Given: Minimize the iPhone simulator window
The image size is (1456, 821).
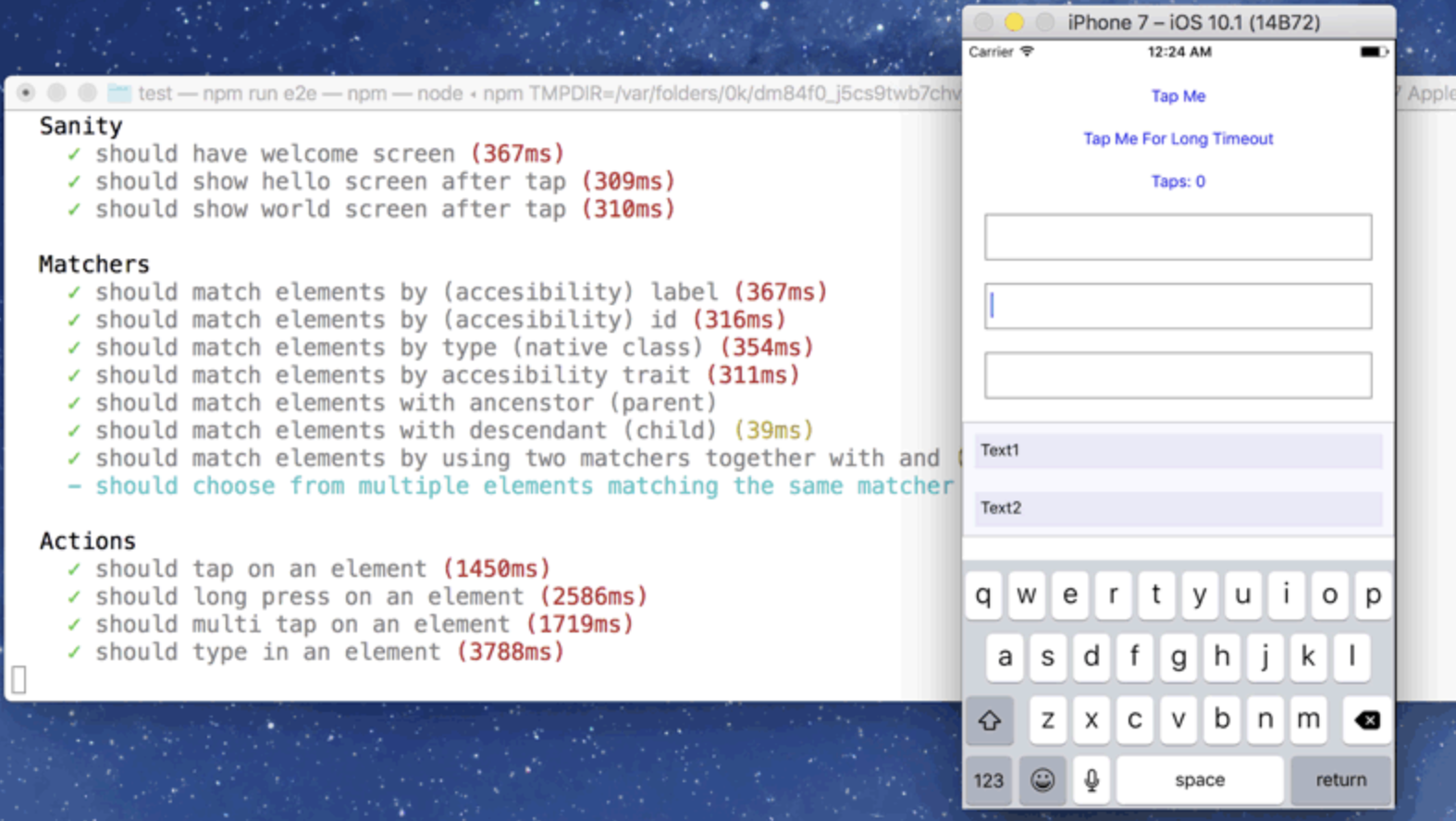Looking at the screenshot, I should click(1015, 22).
